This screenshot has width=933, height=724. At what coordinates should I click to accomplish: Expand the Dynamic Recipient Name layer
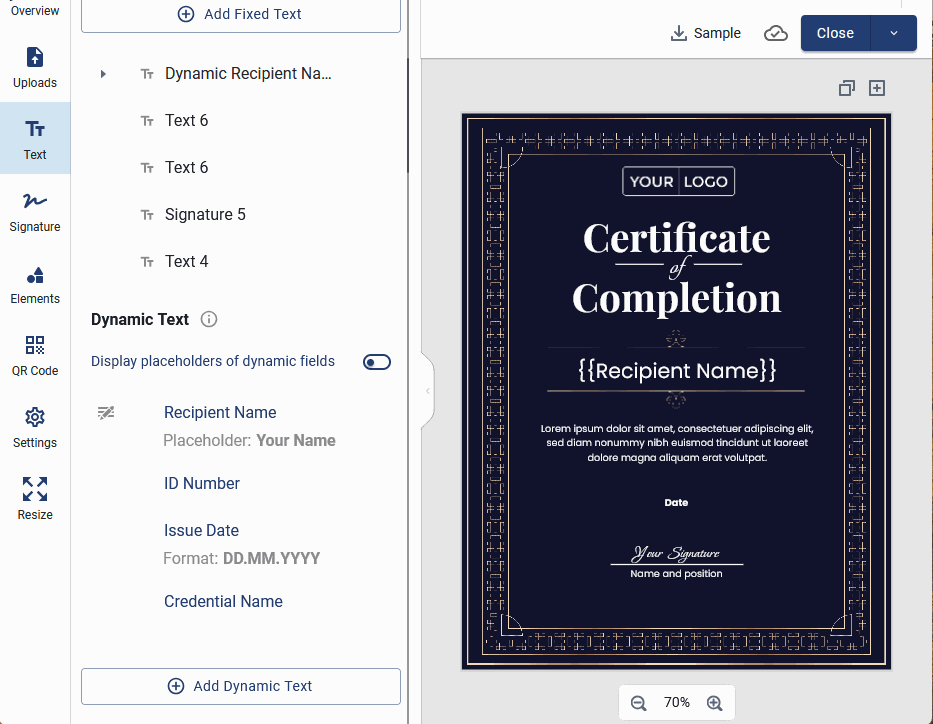click(103, 73)
